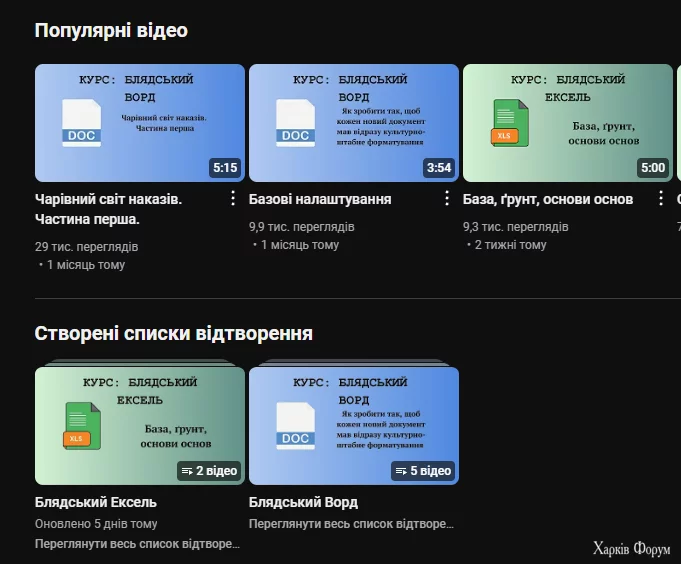Click video title 'Базові налаштування'

(x=320, y=199)
